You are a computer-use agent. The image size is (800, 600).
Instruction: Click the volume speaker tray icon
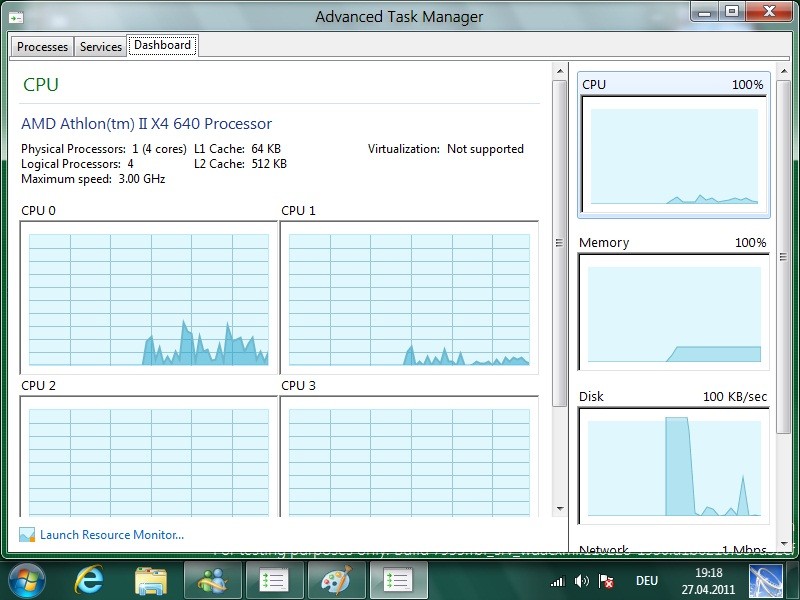(x=582, y=581)
